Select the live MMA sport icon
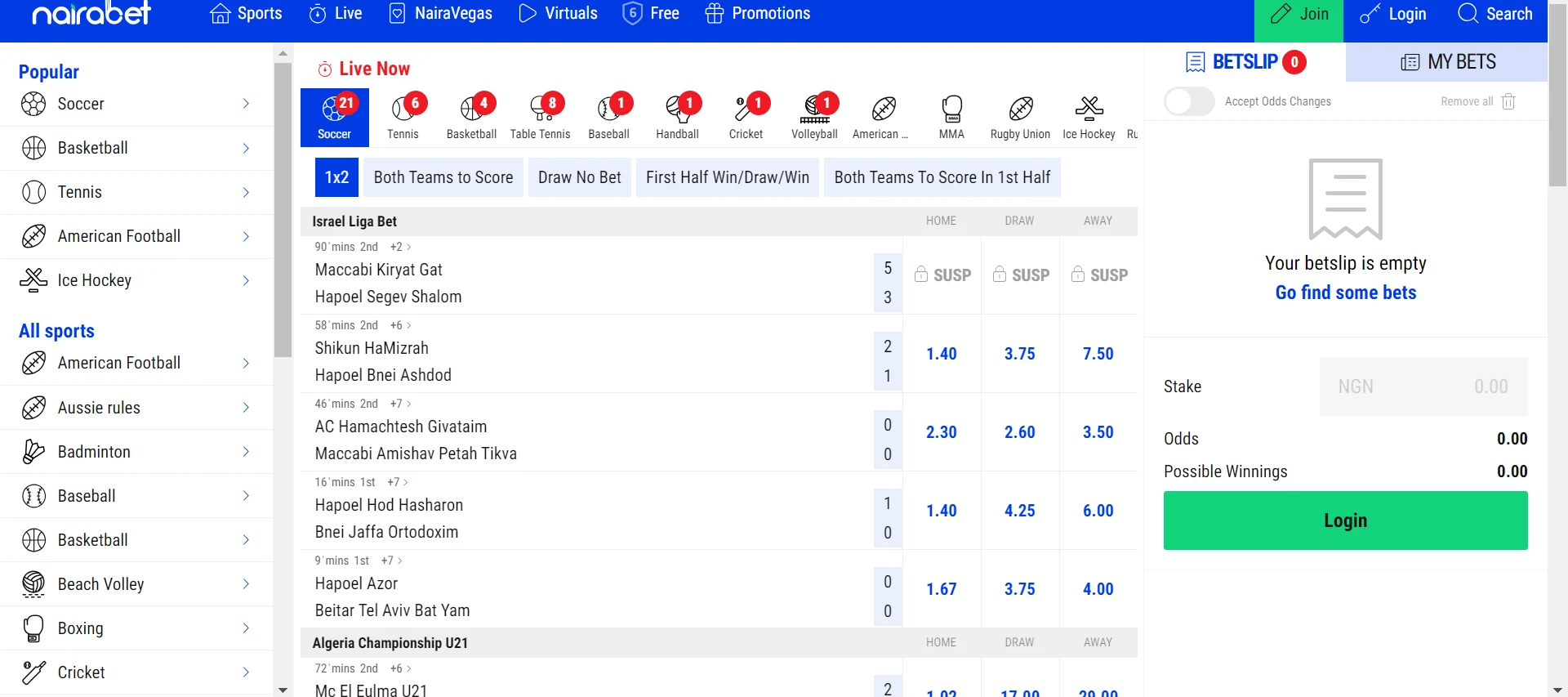1568x697 pixels. pyautogui.click(x=951, y=118)
